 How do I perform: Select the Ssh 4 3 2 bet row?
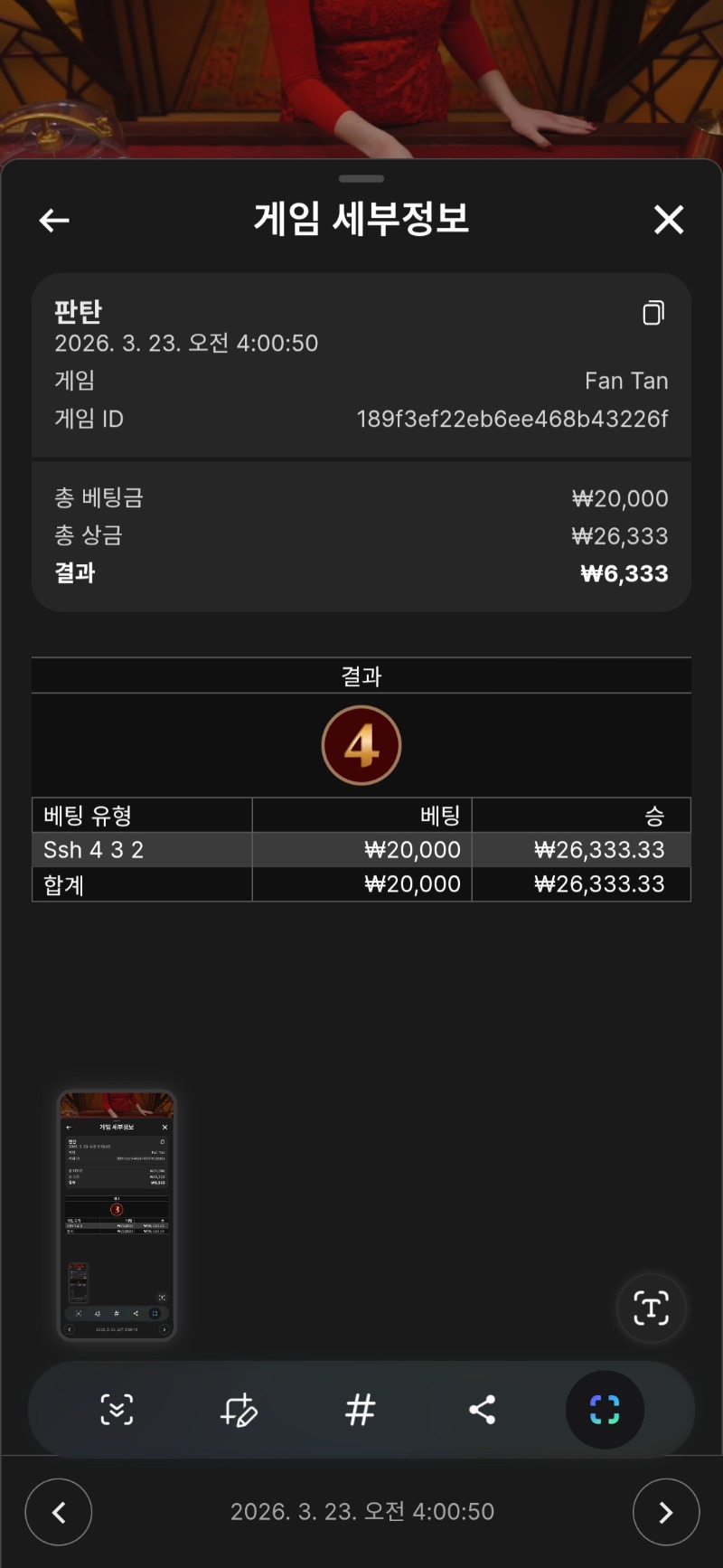[x=361, y=850]
